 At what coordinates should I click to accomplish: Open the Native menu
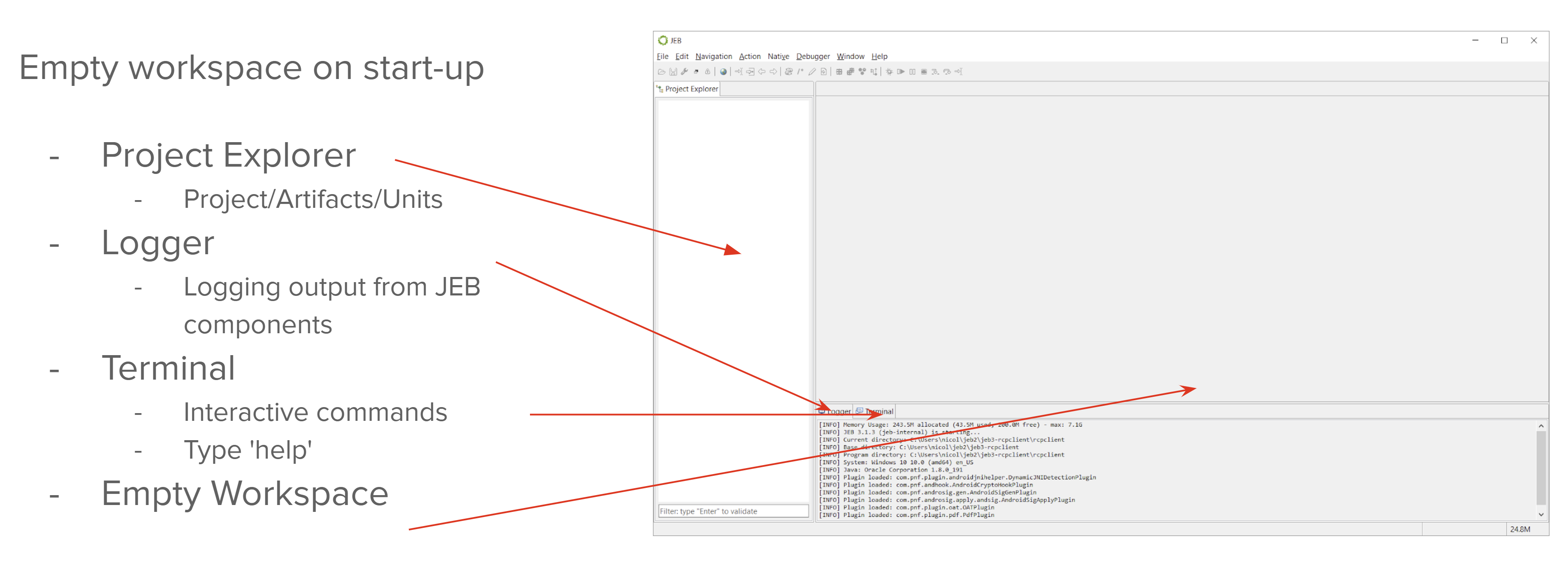[778, 56]
